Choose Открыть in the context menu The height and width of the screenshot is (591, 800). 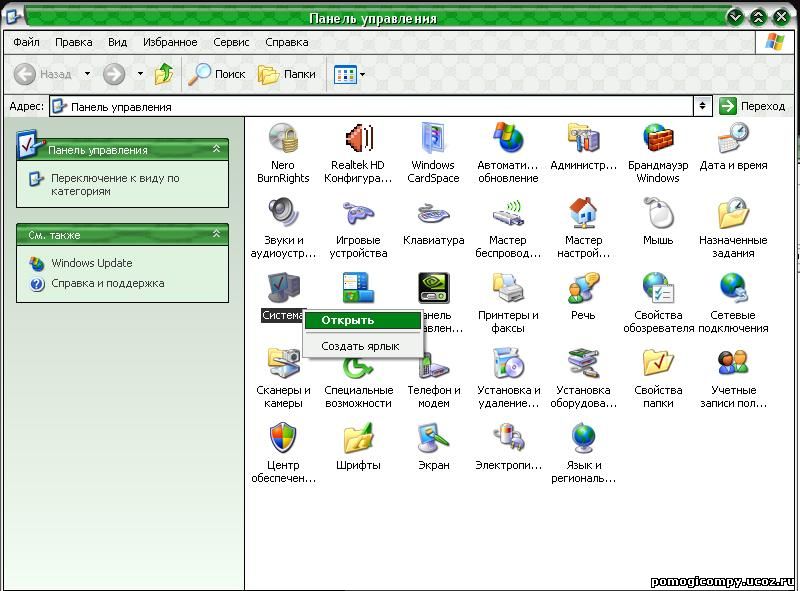coord(363,321)
